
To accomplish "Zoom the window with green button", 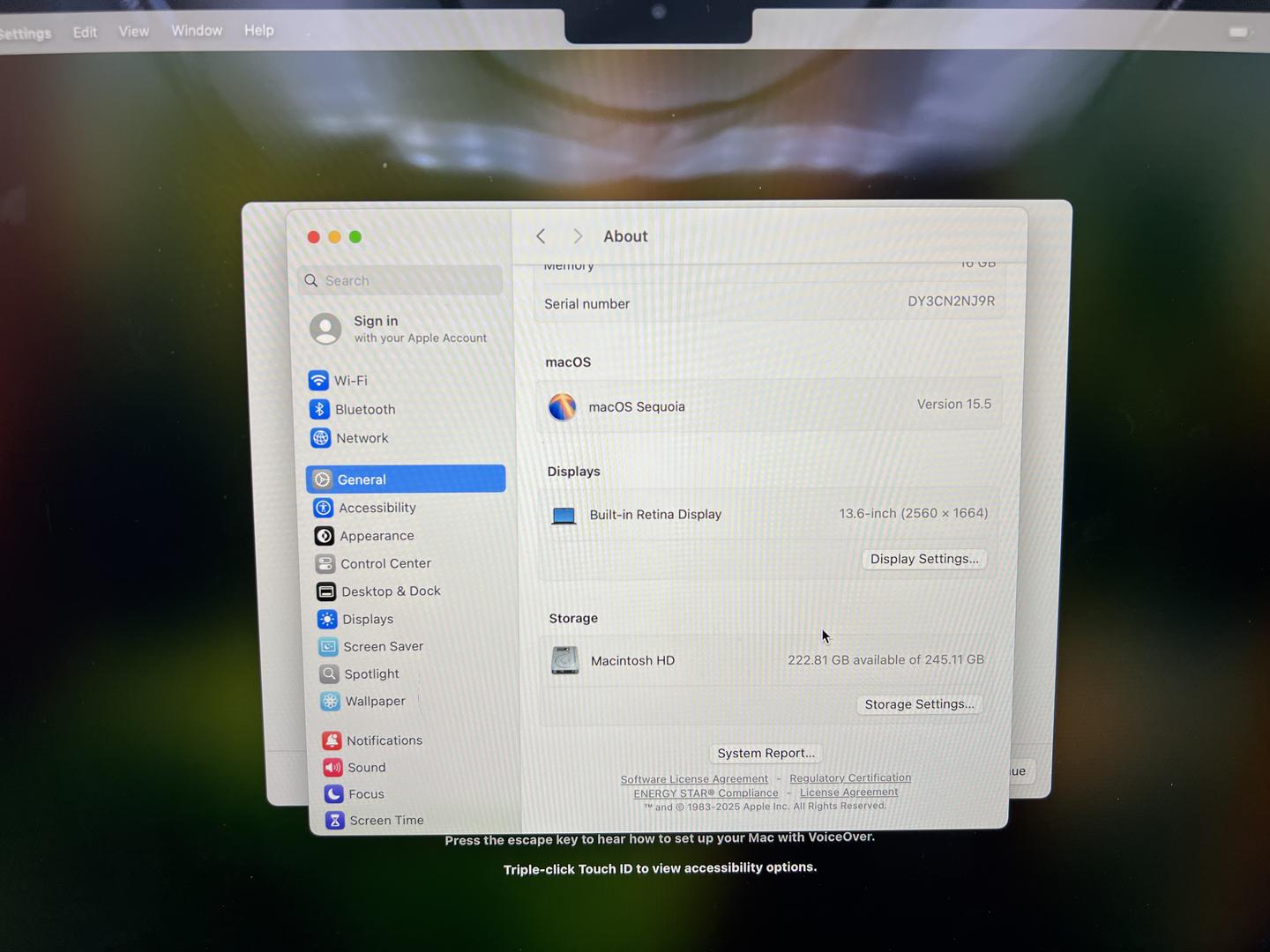I will pos(355,236).
